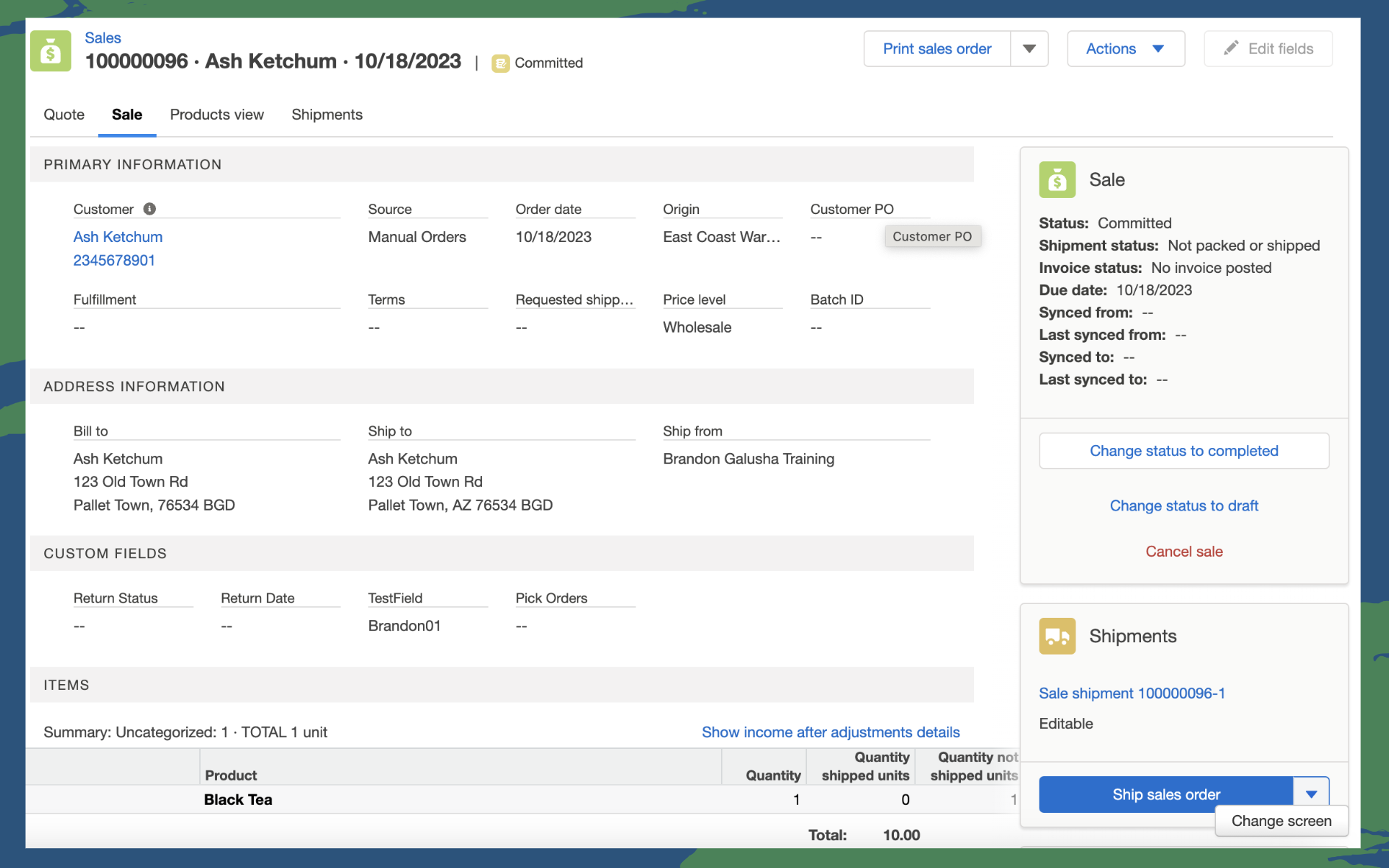Viewport: 1389px width, 868px height.
Task: Click Ship sales order button
Action: pyautogui.click(x=1166, y=794)
